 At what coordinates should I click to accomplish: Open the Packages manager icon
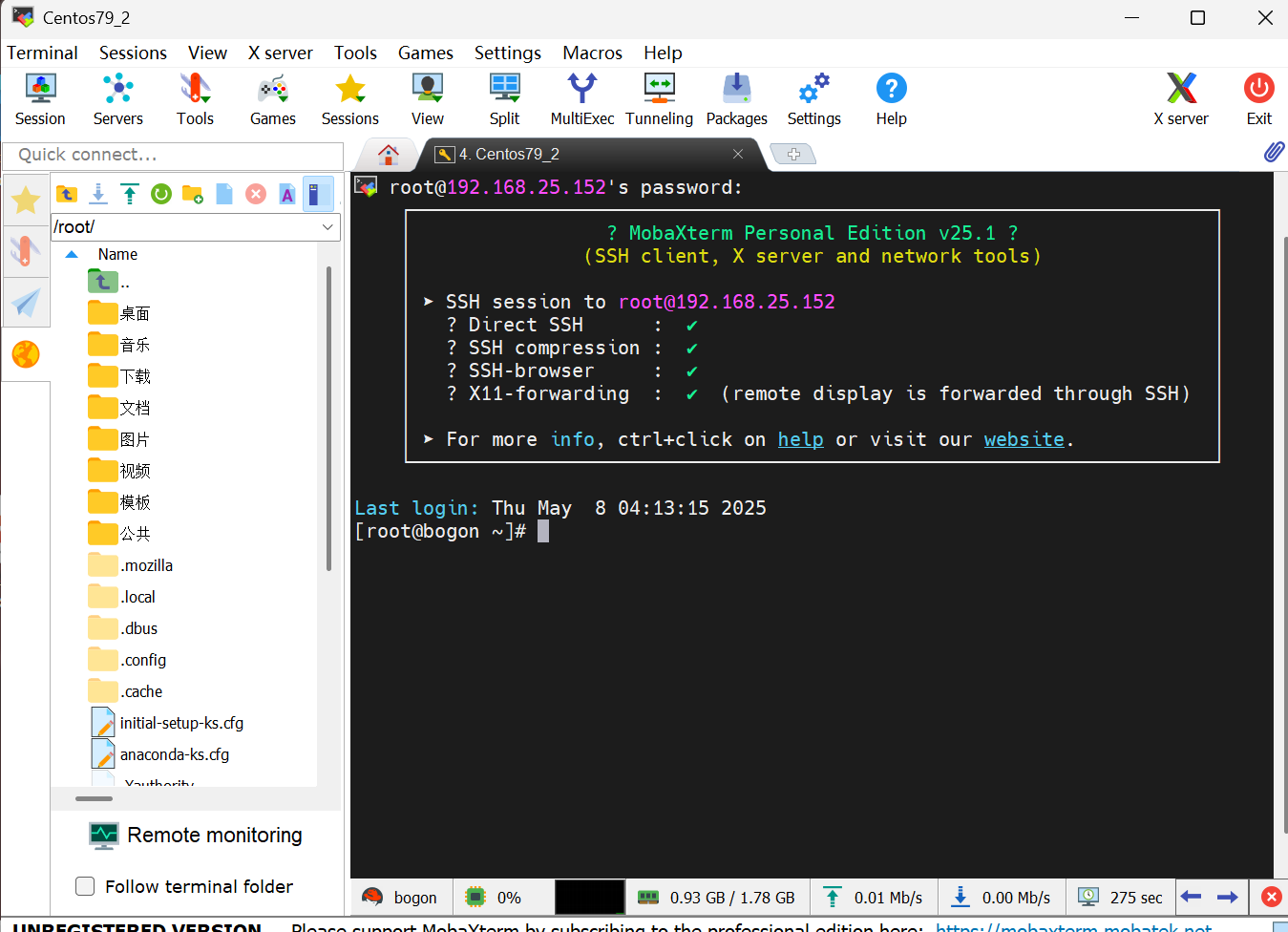pyautogui.click(x=736, y=99)
